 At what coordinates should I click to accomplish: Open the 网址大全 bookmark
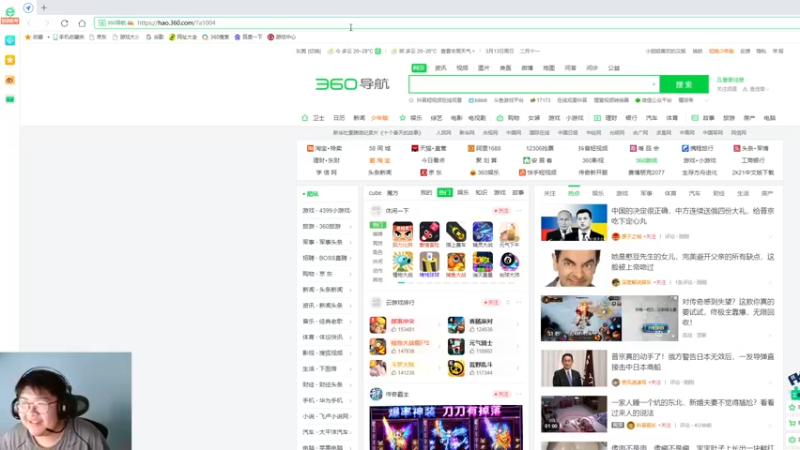click(x=183, y=37)
